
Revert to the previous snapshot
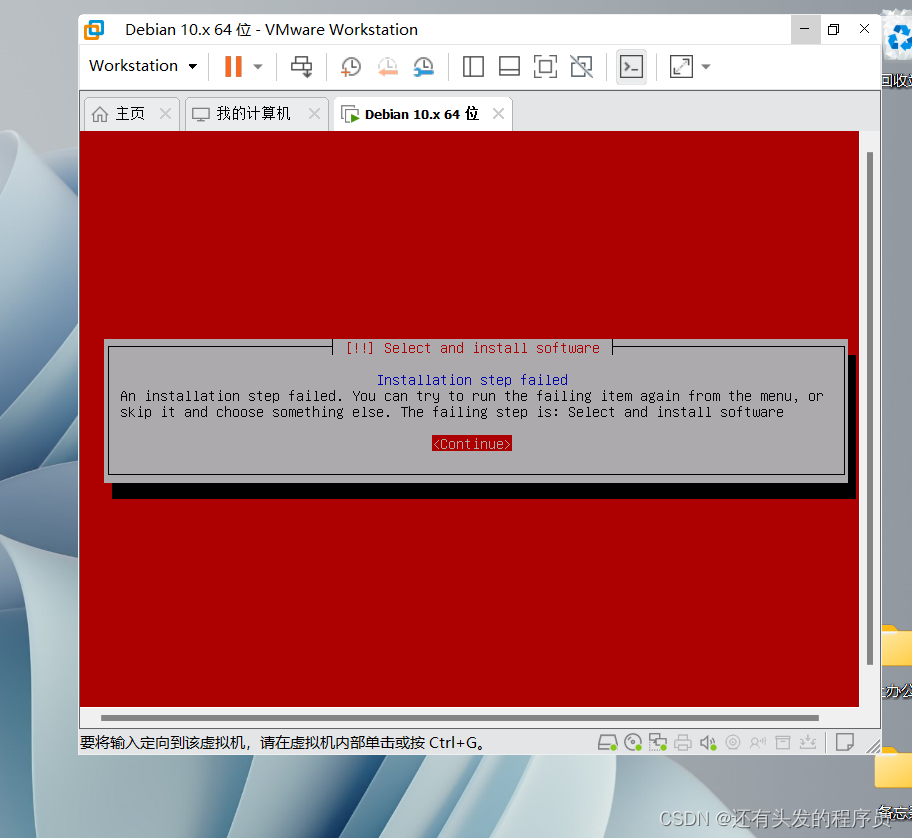[387, 66]
